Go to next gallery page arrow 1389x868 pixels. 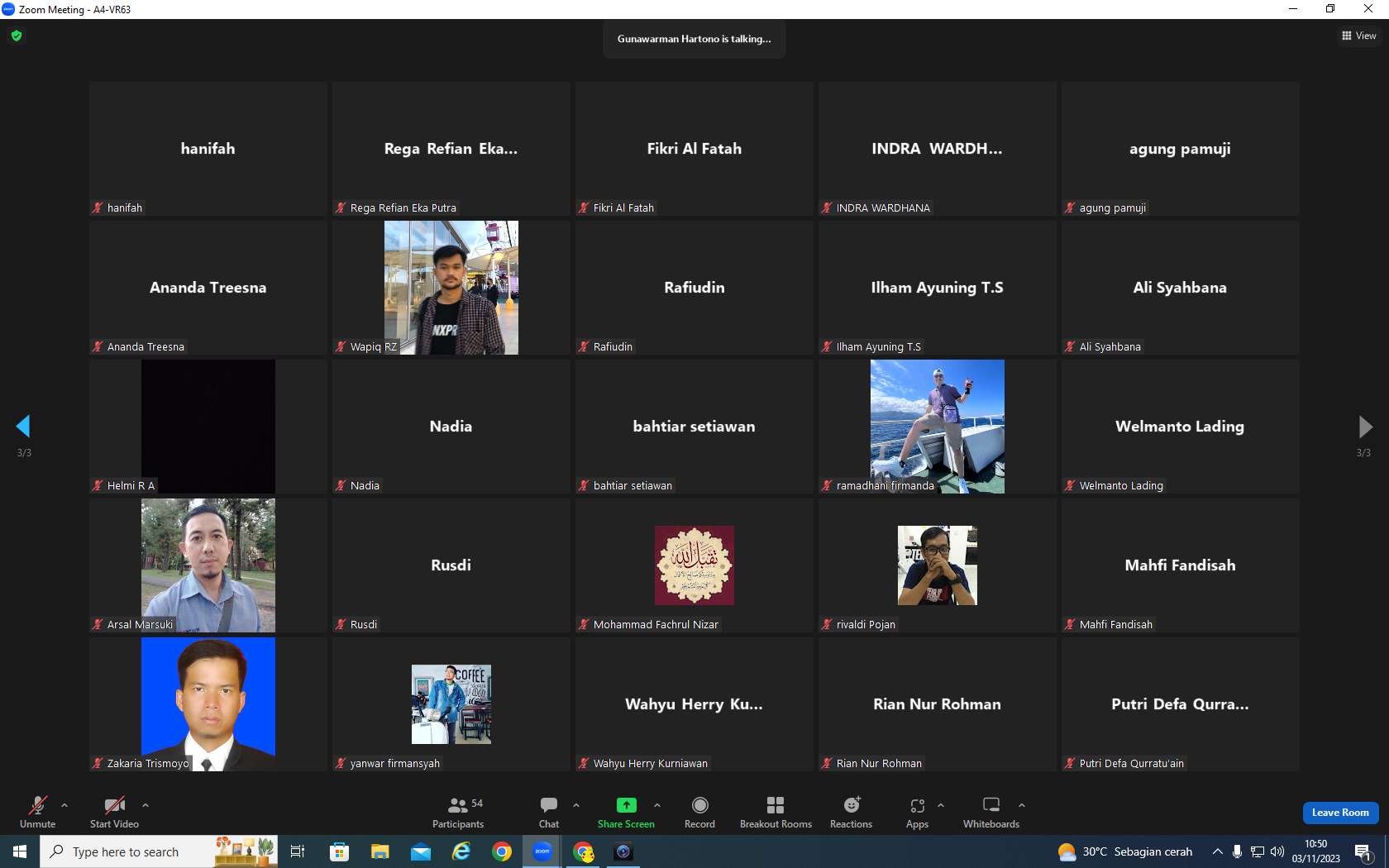coord(1365,427)
